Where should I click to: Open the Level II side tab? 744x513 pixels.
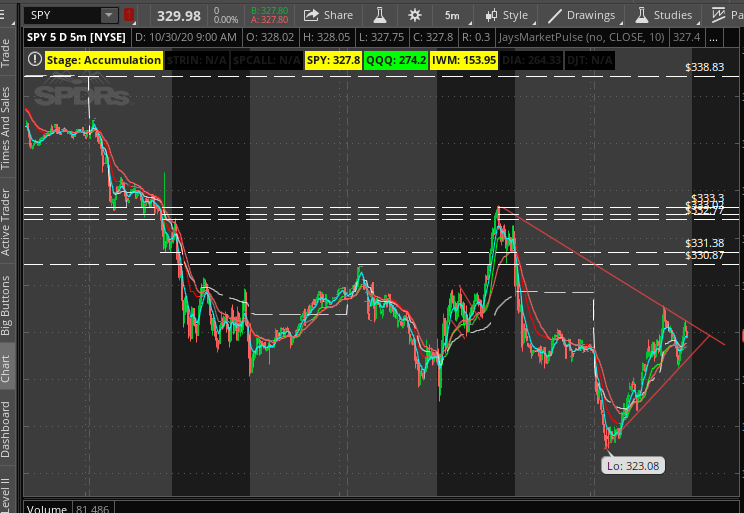(x=5, y=494)
